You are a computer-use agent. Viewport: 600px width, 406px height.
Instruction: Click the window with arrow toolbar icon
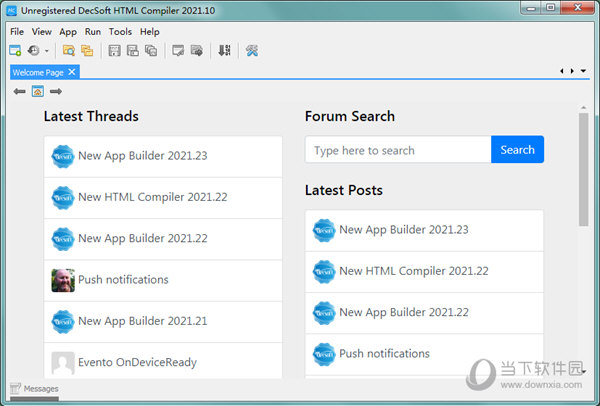[x=197, y=51]
